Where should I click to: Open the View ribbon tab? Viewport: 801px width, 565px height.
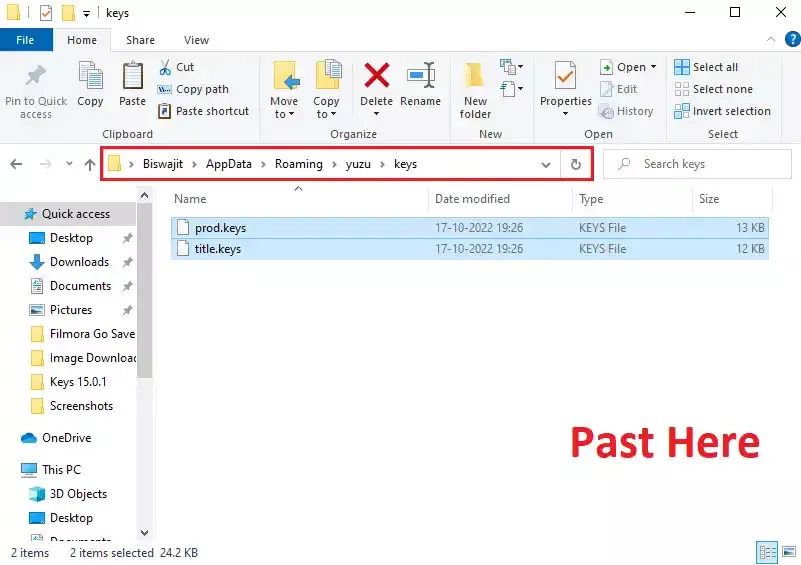coord(196,40)
